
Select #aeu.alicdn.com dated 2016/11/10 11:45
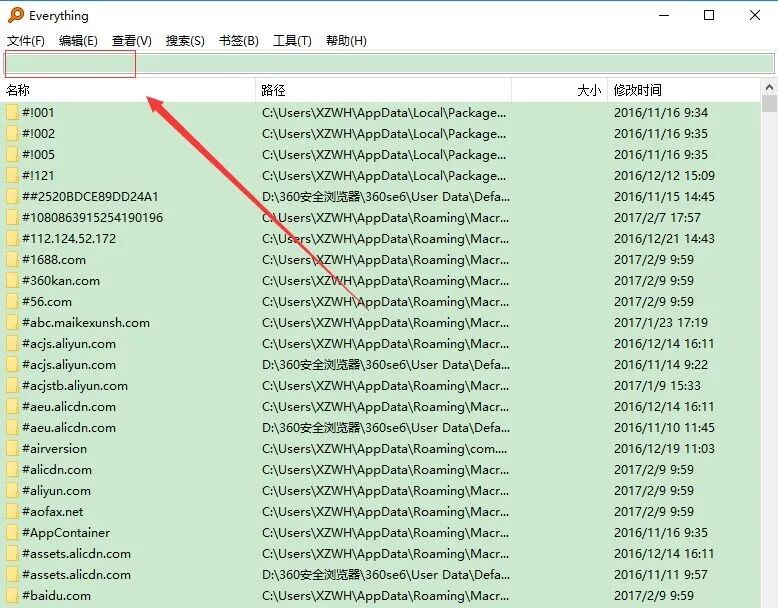(x=68, y=428)
